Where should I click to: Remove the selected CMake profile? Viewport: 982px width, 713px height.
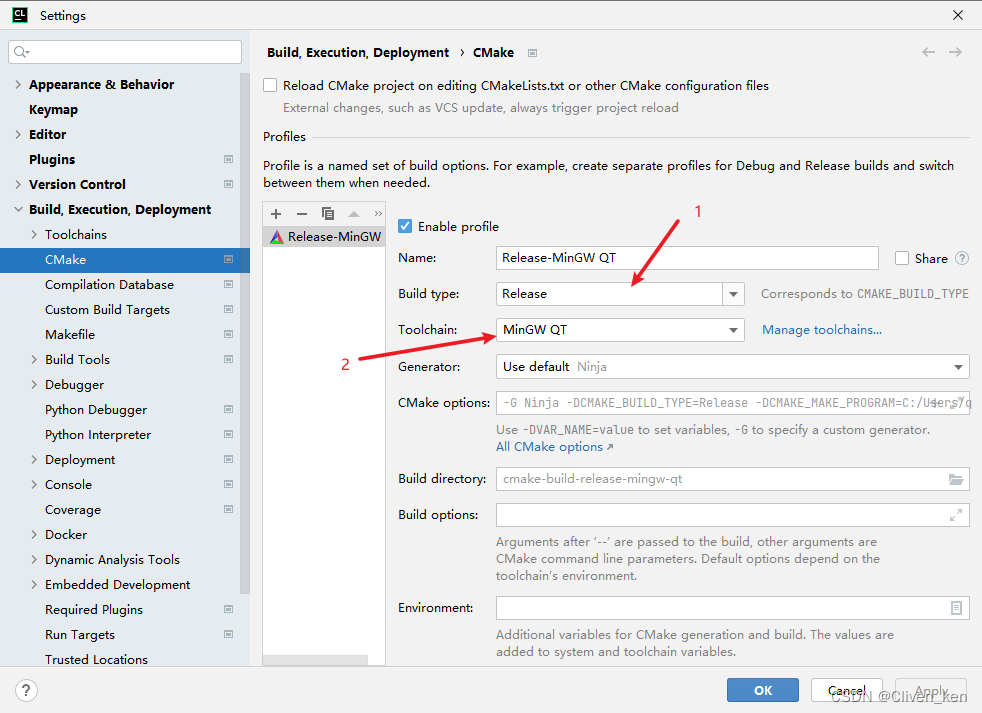coord(302,214)
